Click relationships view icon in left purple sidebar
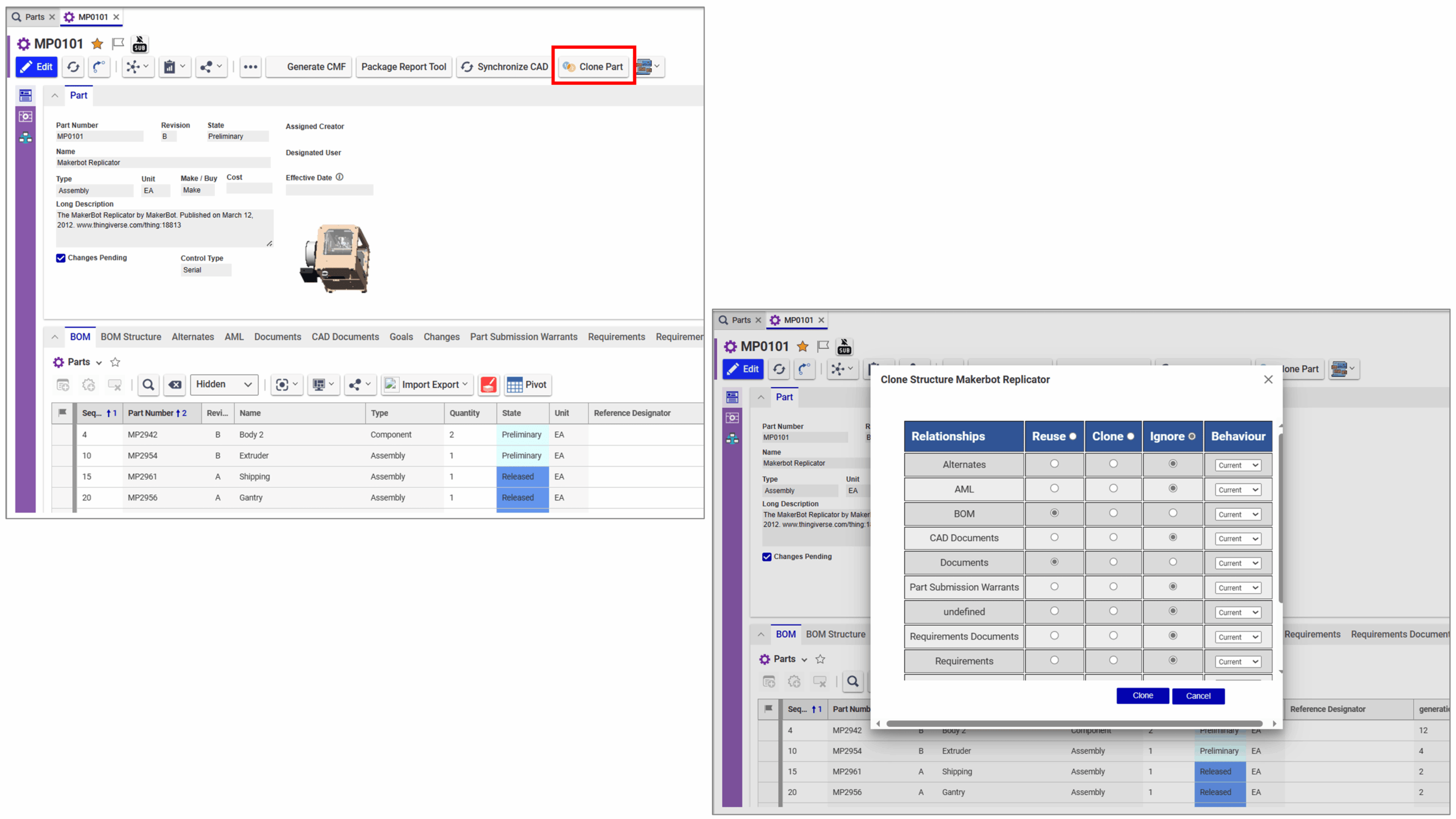 tap(26, 117)
